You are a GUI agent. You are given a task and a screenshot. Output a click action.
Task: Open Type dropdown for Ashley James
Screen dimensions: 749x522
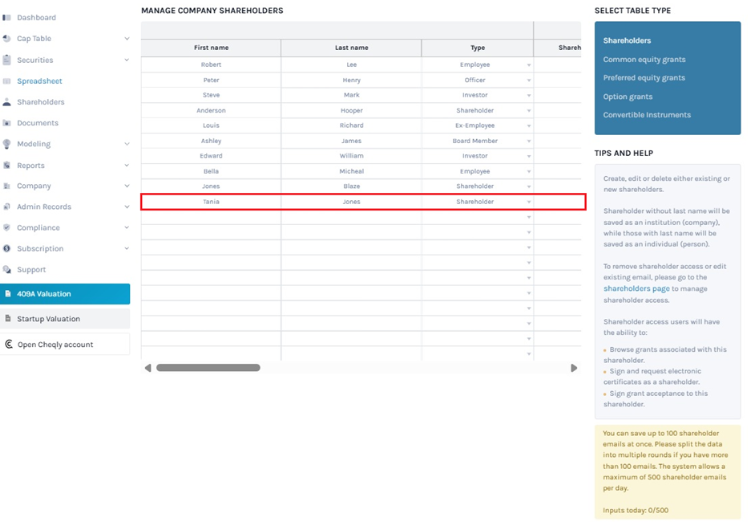pyautogui.click(x=529, y=141)
